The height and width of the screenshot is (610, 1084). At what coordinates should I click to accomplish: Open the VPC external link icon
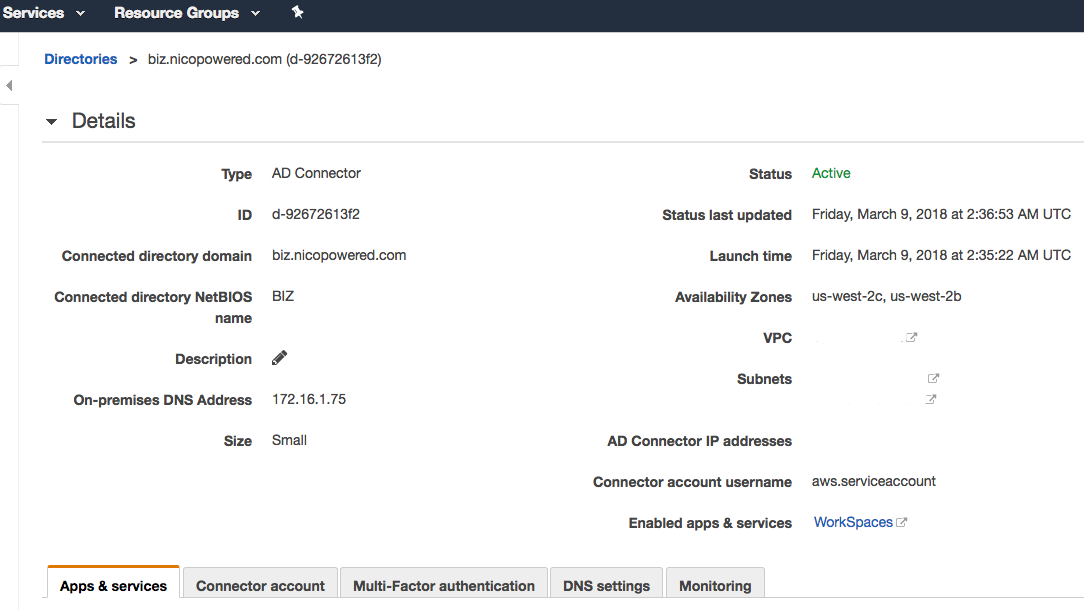point(911,338)
